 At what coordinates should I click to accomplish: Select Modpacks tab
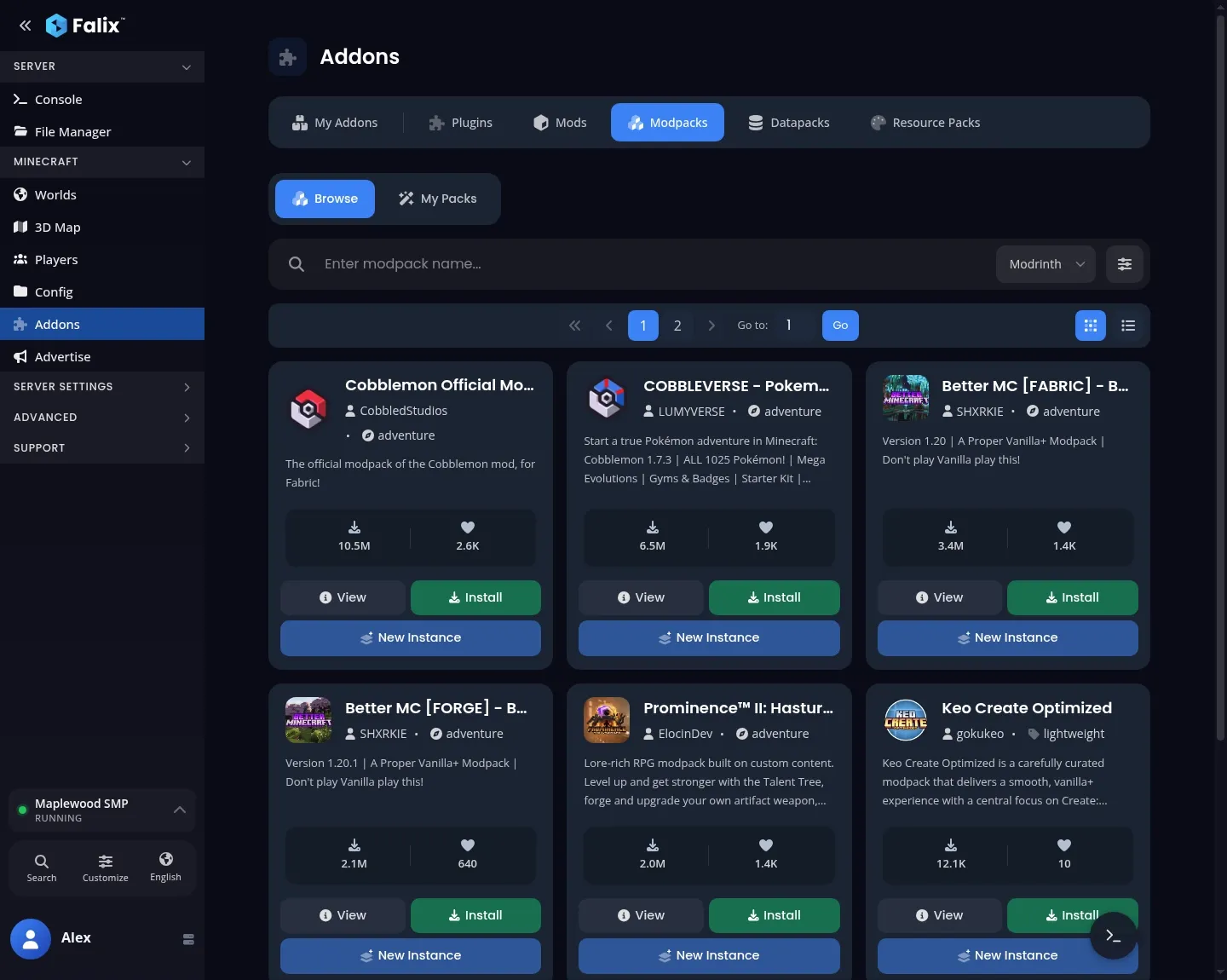[667, 123]
